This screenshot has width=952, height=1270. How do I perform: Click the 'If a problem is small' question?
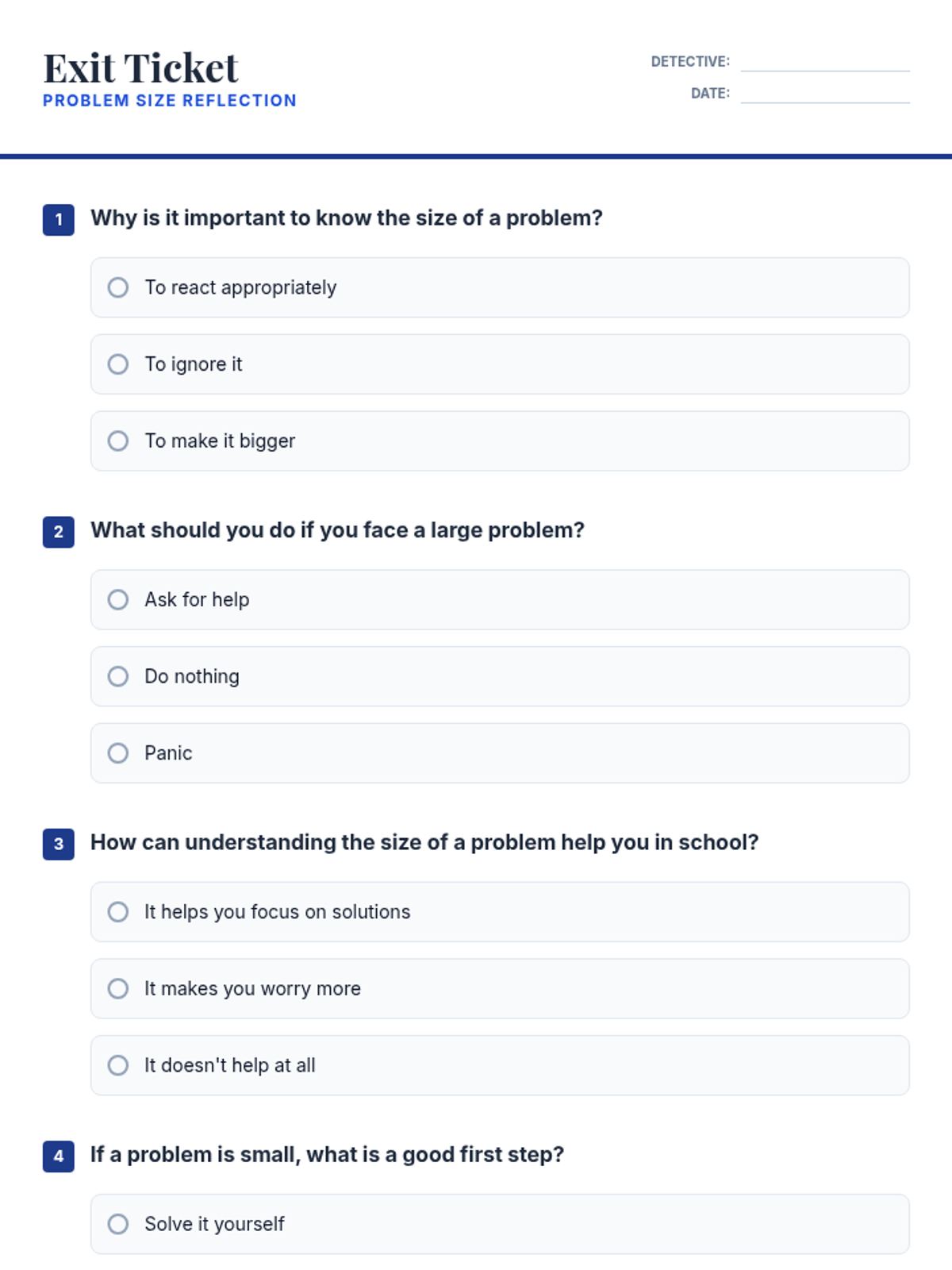[327, 1155]
